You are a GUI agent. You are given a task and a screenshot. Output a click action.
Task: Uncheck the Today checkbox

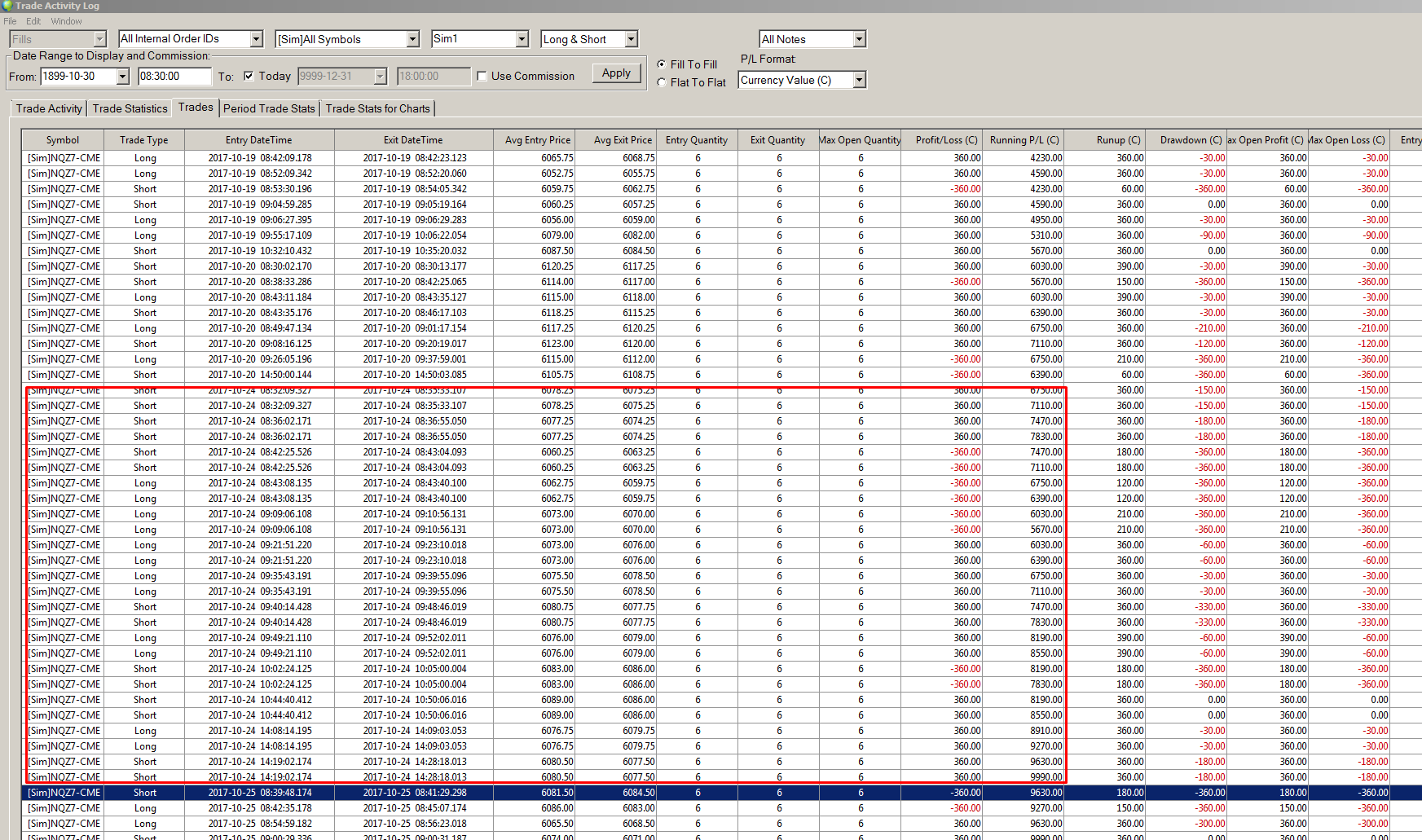[x=249, y=77]
